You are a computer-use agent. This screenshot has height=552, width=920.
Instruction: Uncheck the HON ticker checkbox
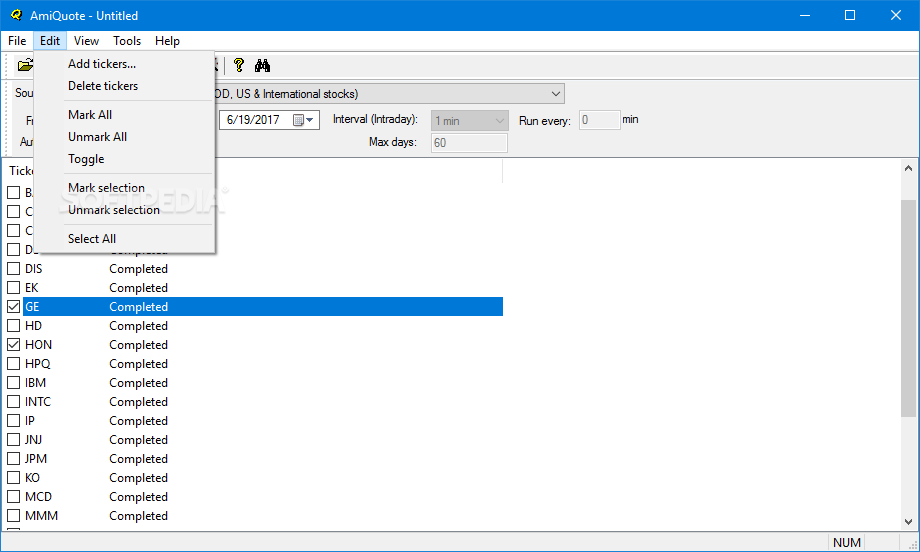pyautogui.click(x=13, y=344)
